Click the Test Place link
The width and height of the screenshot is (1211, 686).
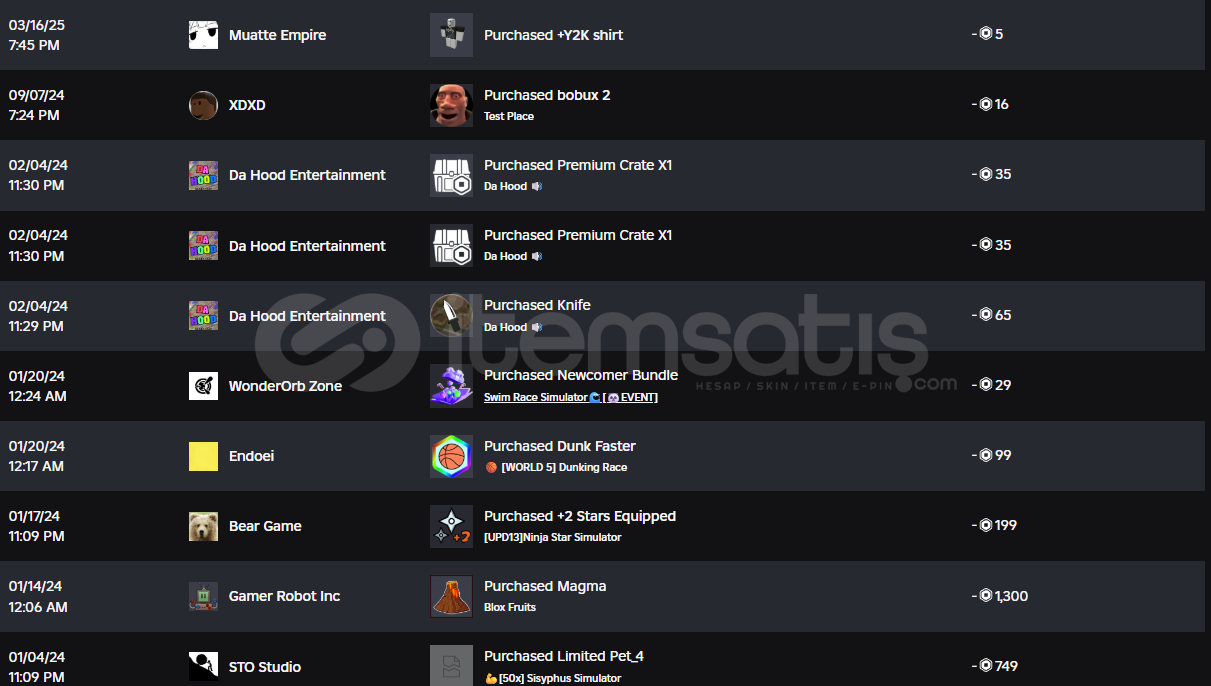(509, 116)
